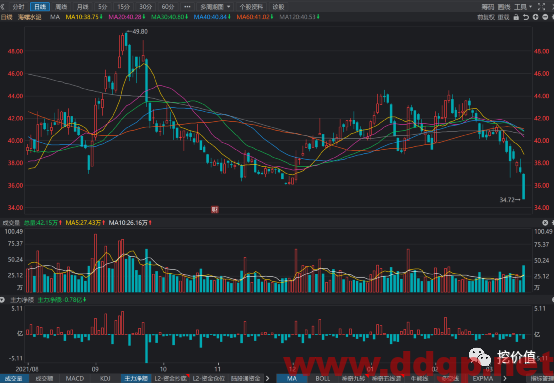Viewport: 554px width, 383px height.
Task: Click the undo curved arrow icon
Action: 526,17
